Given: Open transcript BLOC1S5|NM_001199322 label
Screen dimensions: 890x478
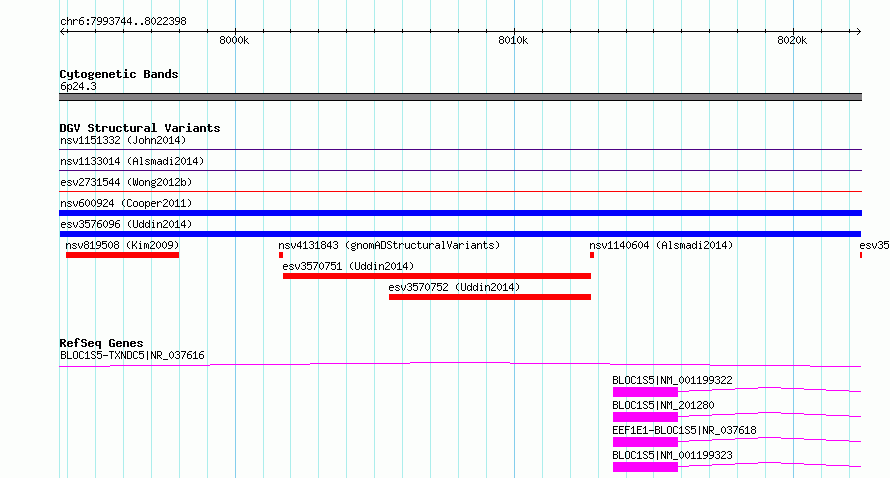Looking at the screenshot, I should tap(672, 380).
